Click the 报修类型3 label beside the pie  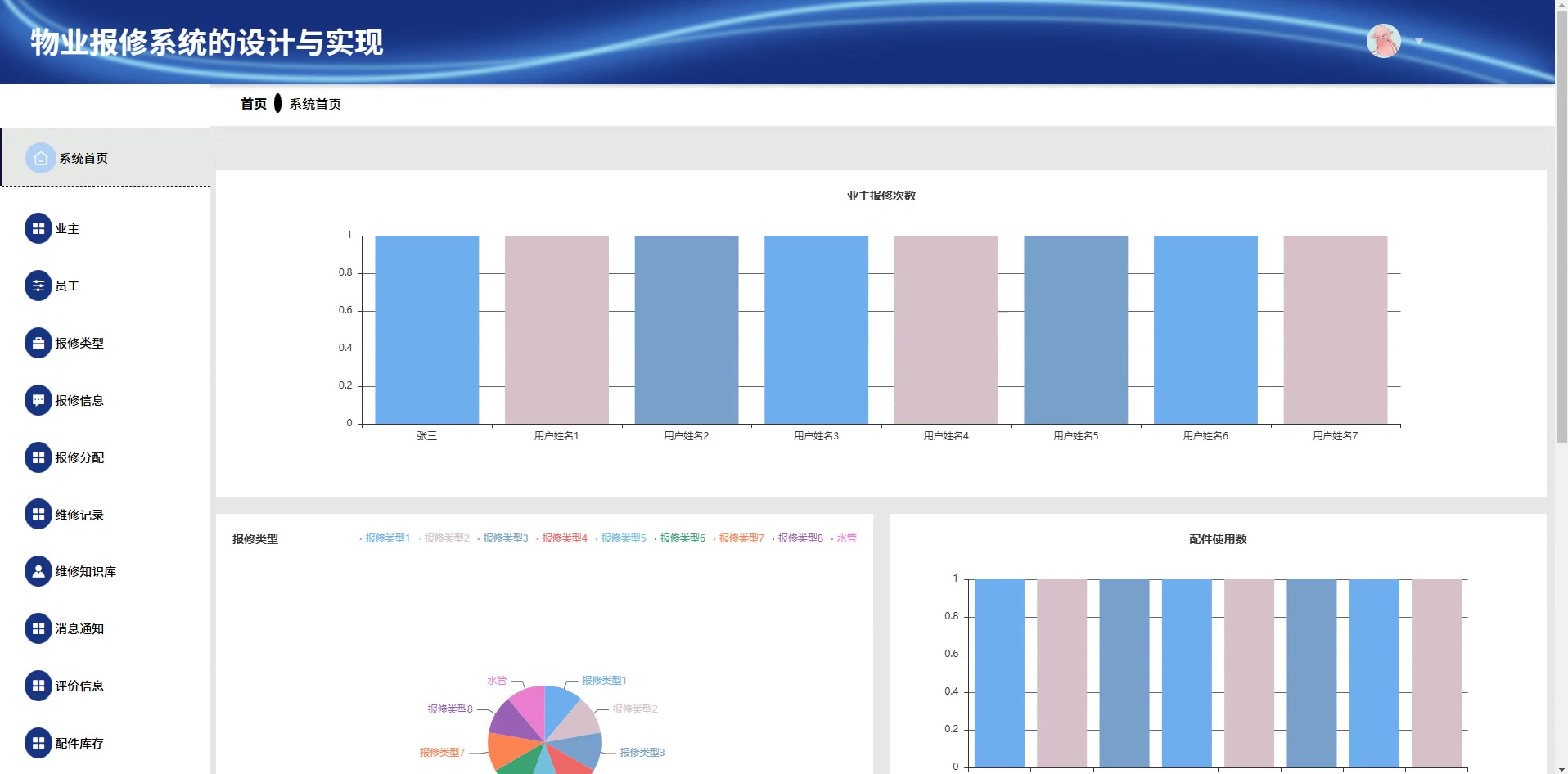point(642,753)
